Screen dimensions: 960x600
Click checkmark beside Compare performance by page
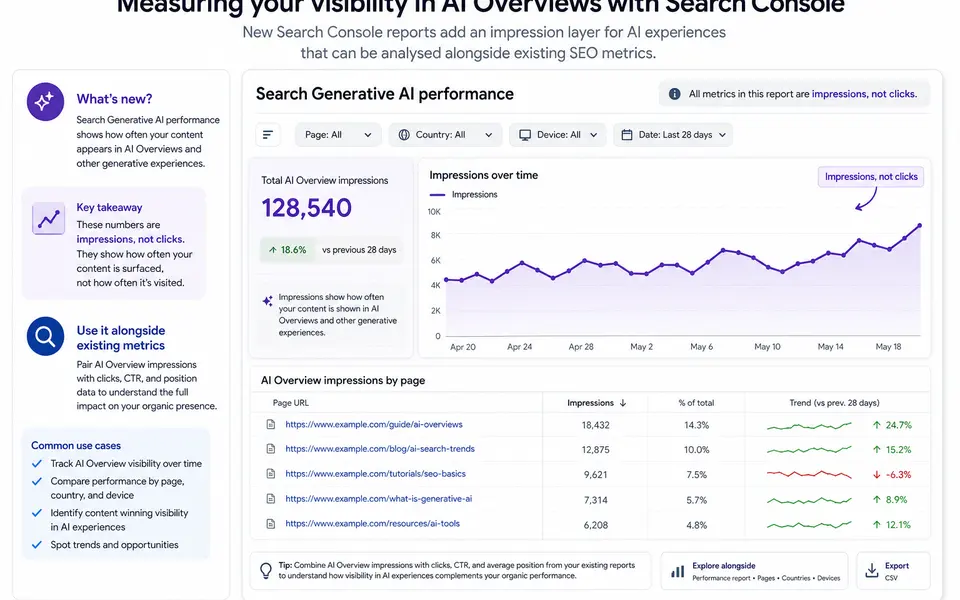coord(37,481)
